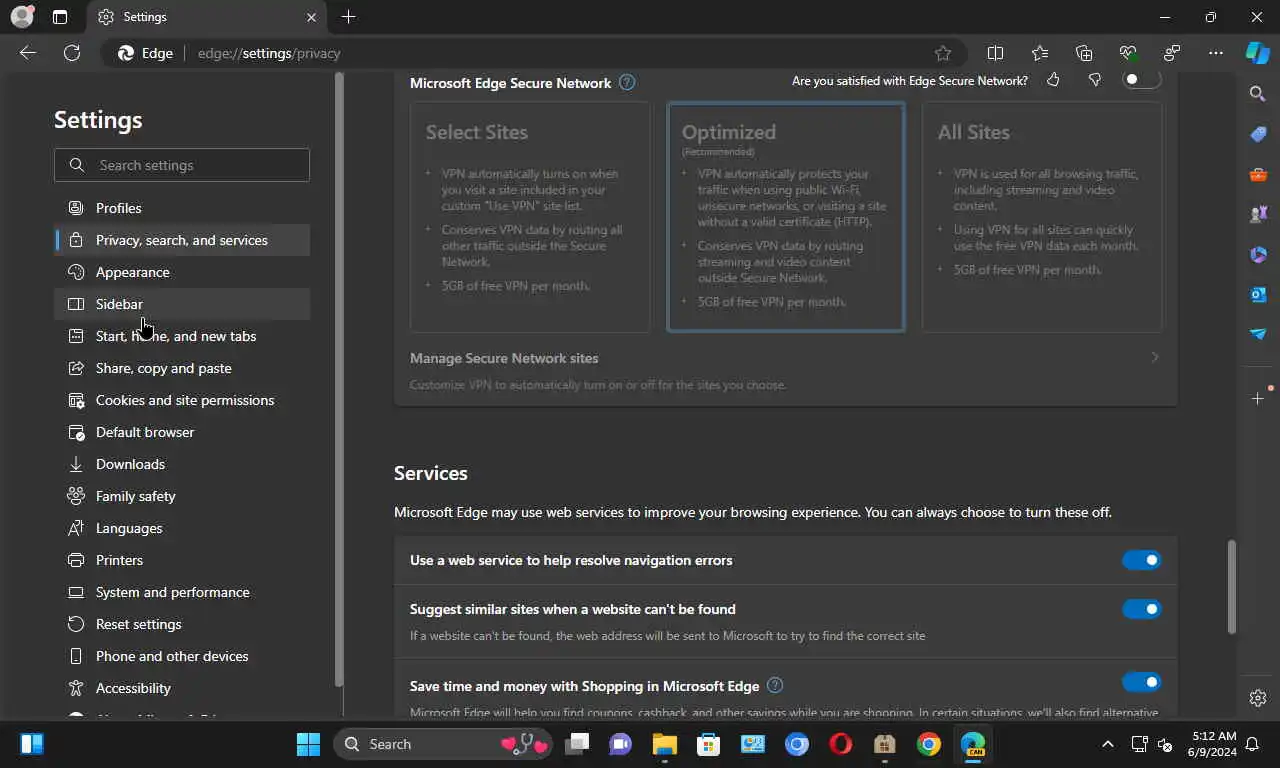1280x768 pixels.
Task: Add this page to favorites star
Action: pos(942,53)
